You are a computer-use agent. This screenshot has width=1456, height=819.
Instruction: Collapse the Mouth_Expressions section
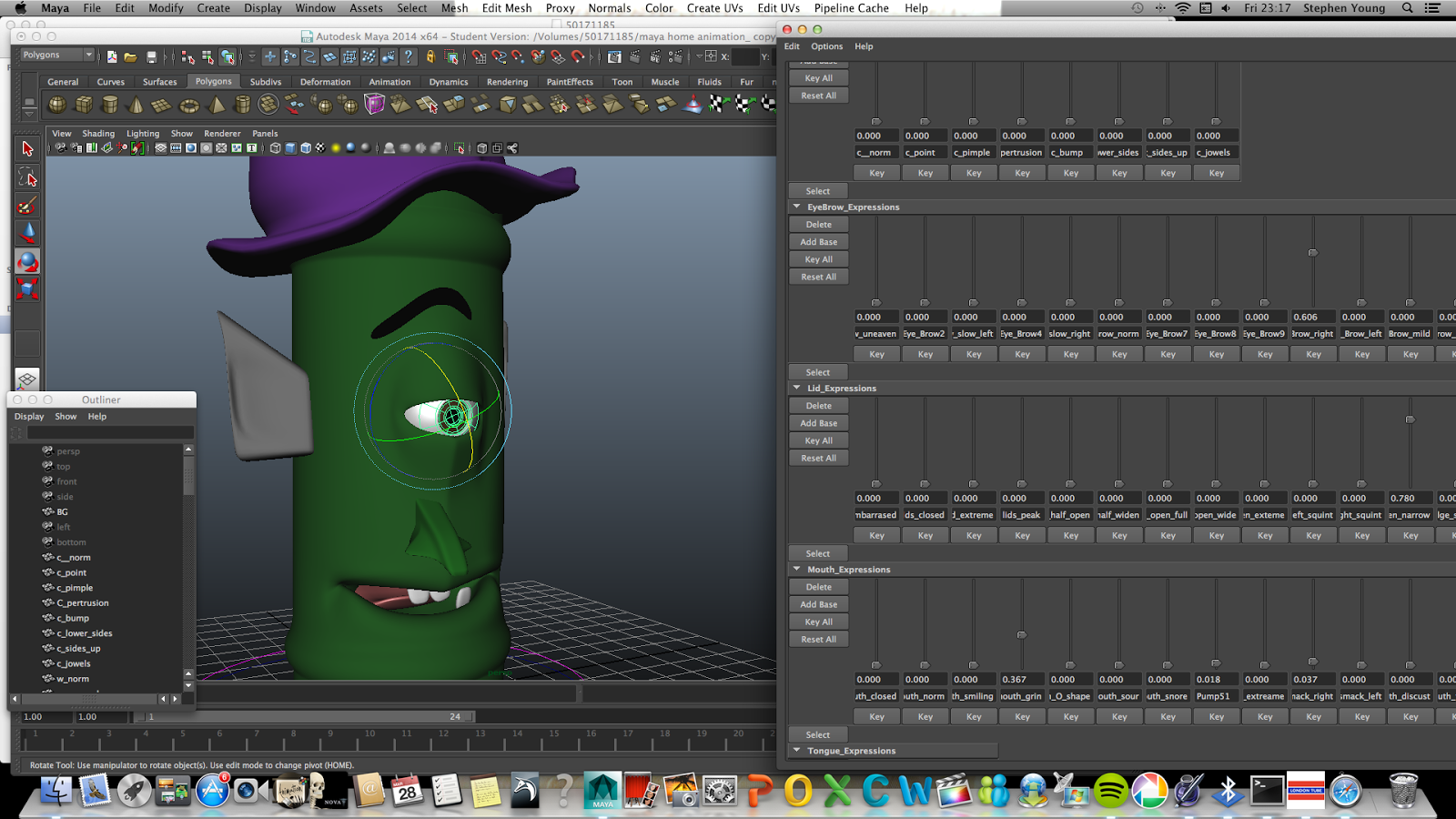(796, 569)
